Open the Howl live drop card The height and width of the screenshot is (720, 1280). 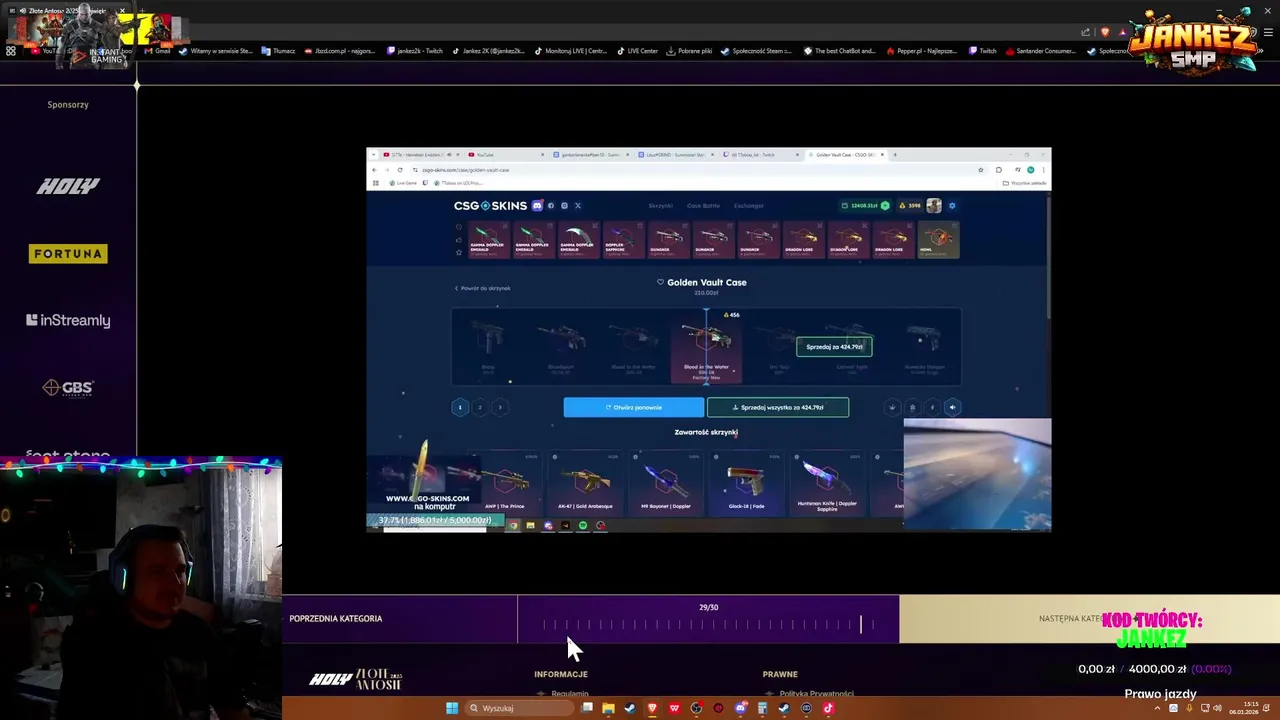pos(939,240)
